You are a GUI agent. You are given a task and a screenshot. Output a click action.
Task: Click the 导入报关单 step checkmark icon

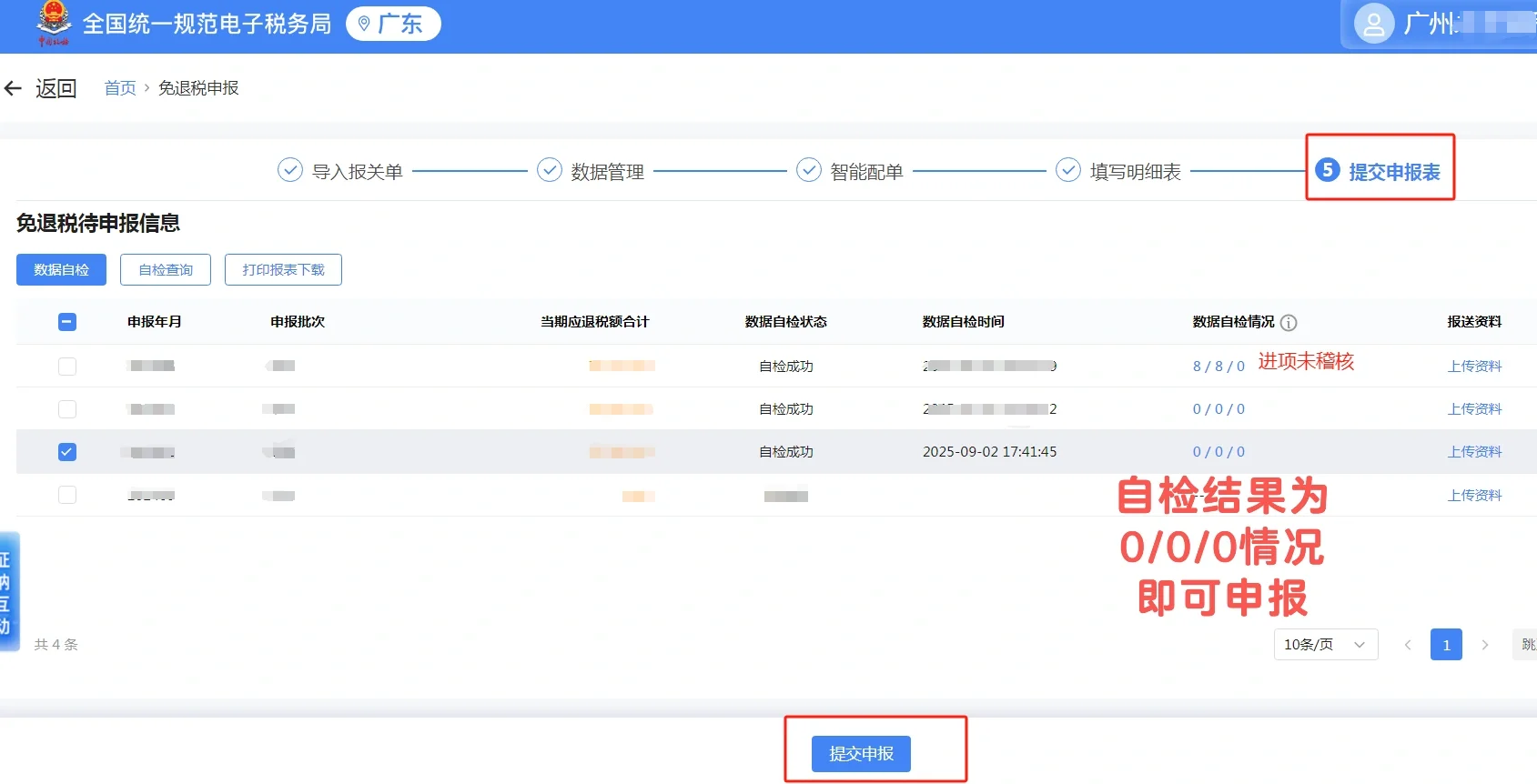coord(289,170)
